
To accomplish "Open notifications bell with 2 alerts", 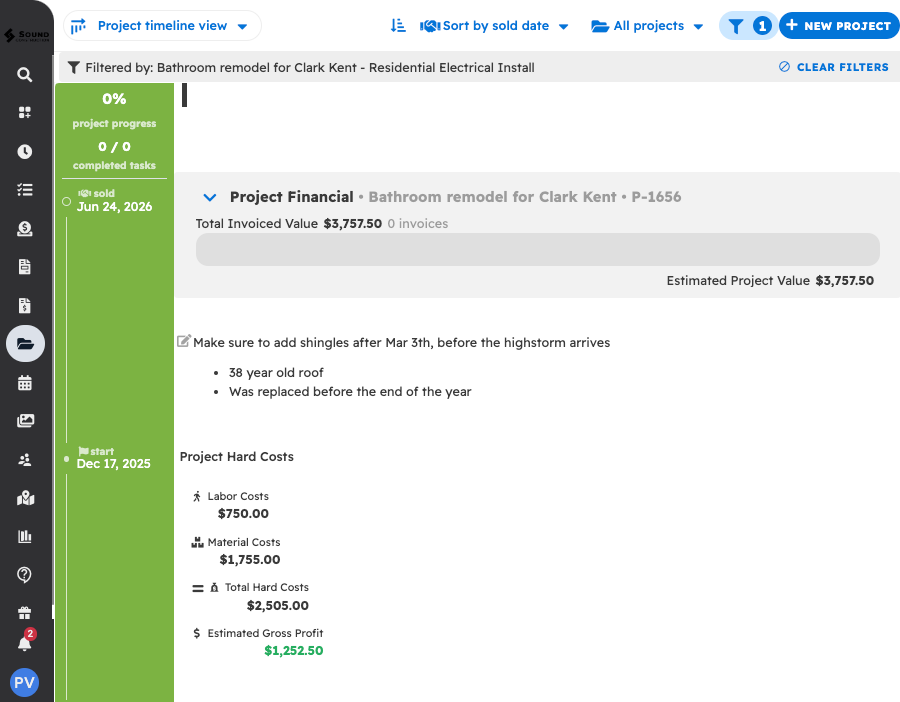I will [25, 643].
